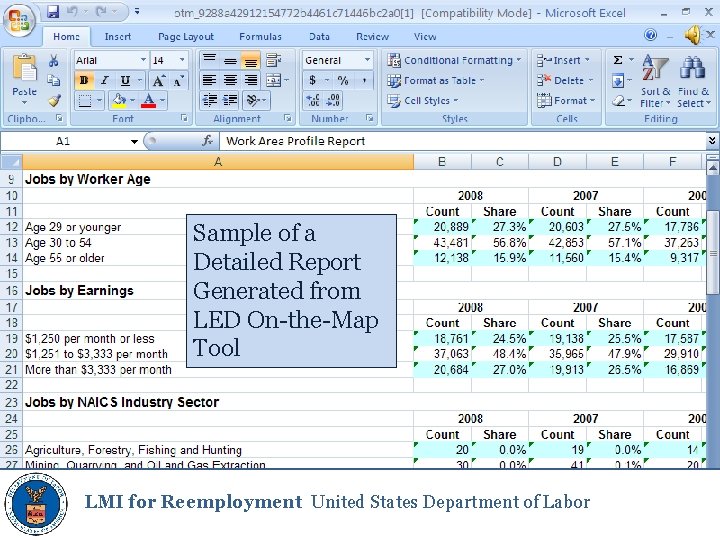Screen dimensions: 720x540
Task: Apply the red Font Color
Action: [148, 100]
